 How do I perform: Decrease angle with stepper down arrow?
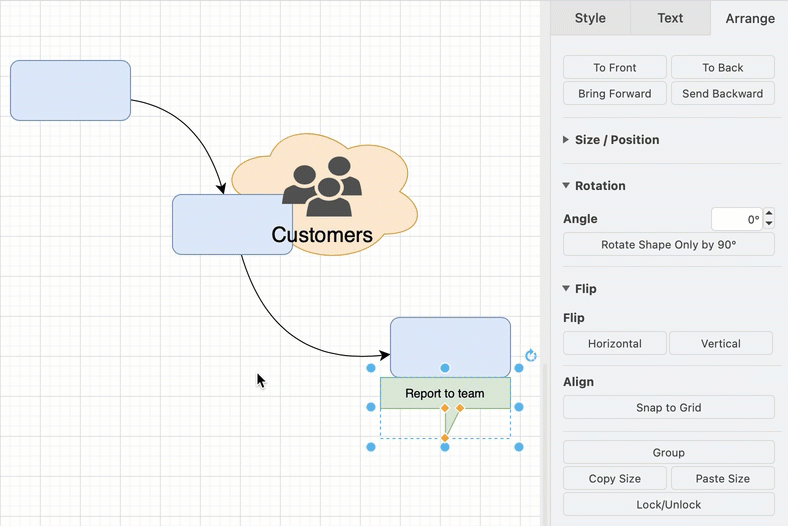[x=769, y=224]
